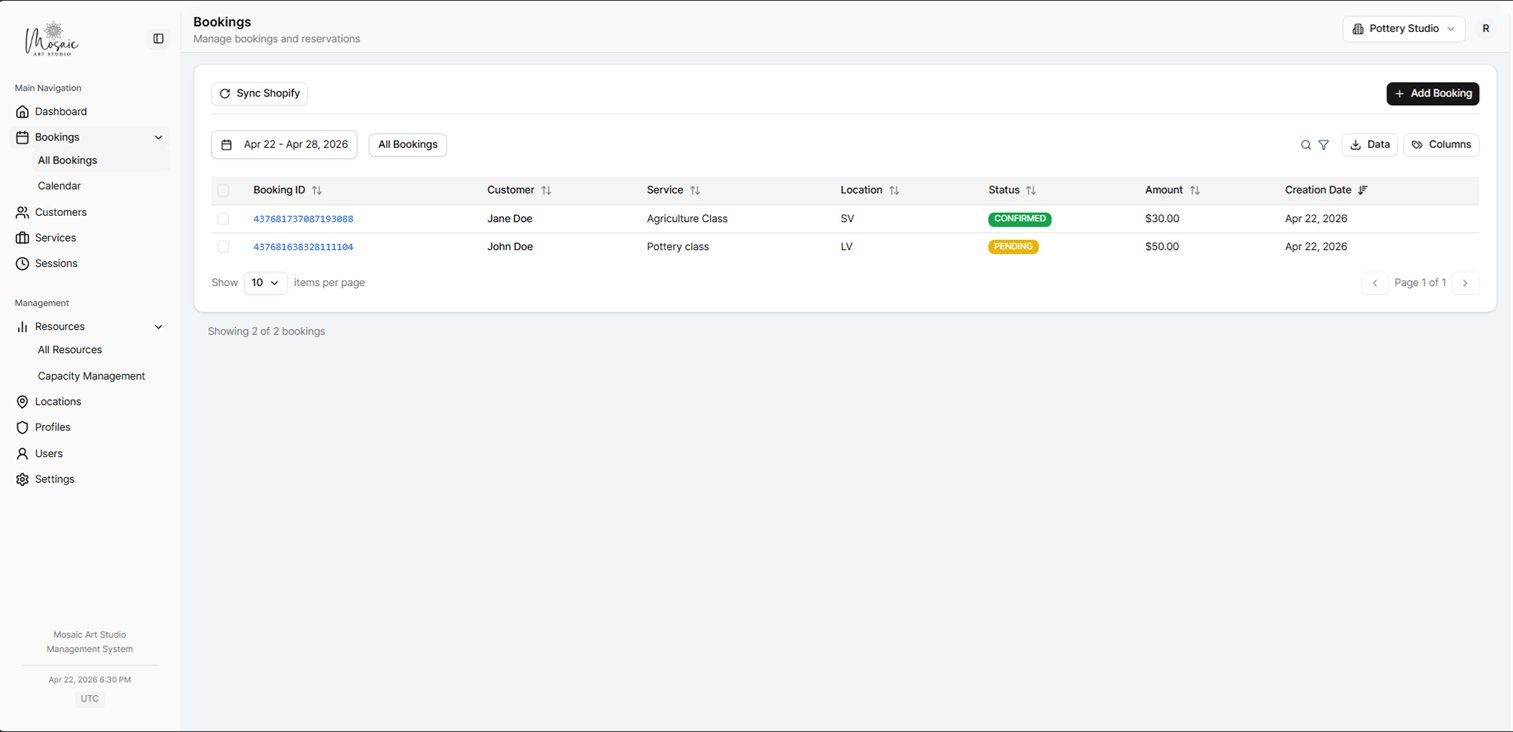
Task: Collapse the sidebar with the panel toggle icon
Action: pos(158,38)
